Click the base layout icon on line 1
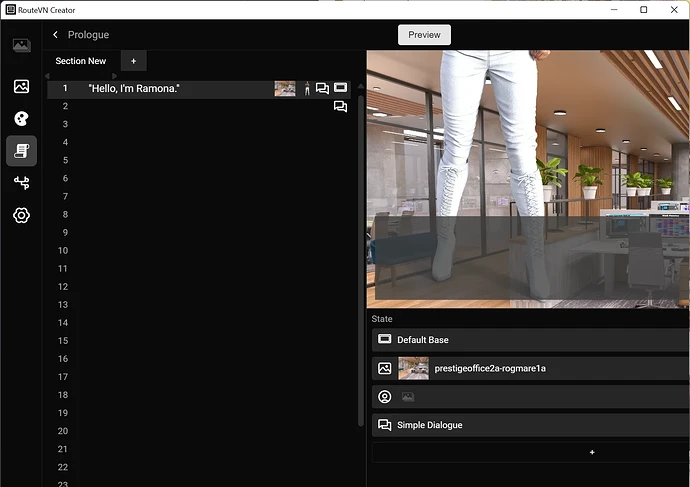 340,88
